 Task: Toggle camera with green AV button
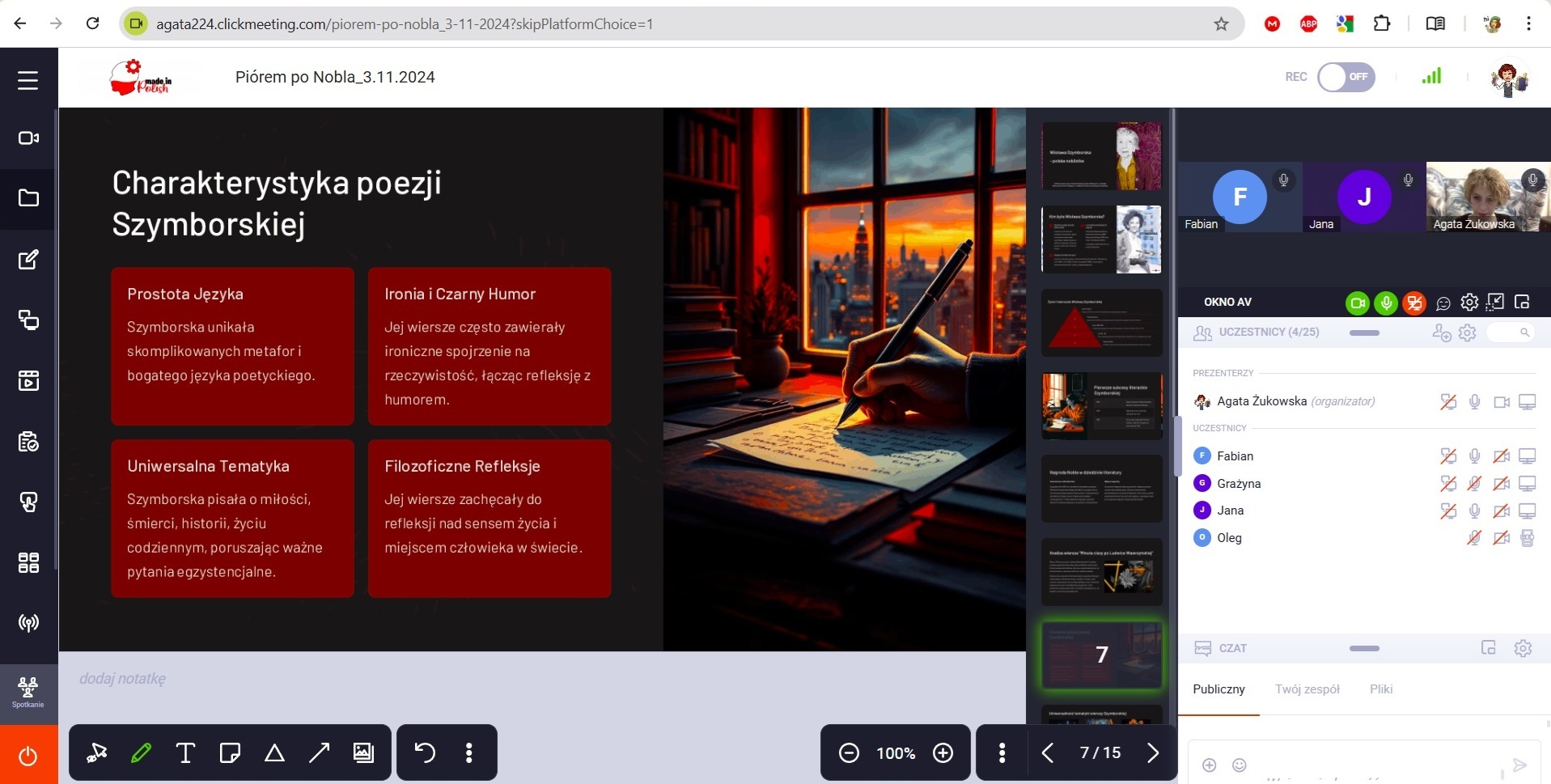(x=1358, y=303)
